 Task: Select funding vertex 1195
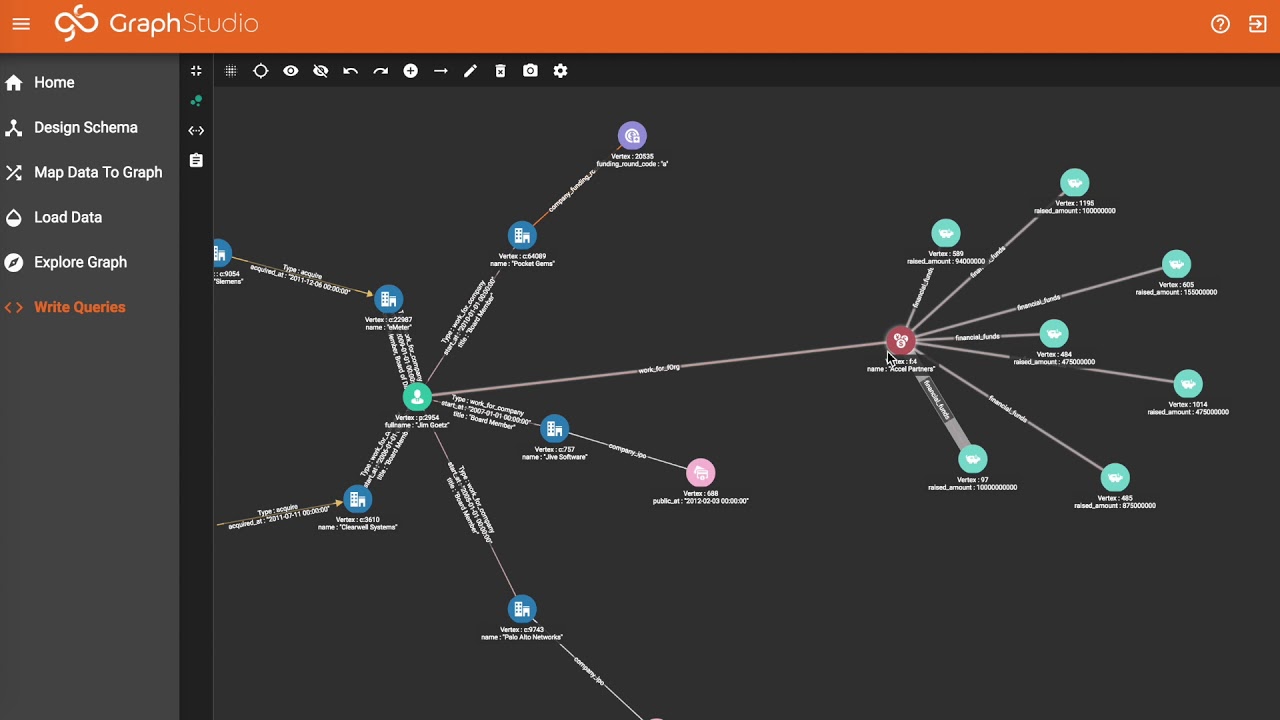[x=1075, y=183]
